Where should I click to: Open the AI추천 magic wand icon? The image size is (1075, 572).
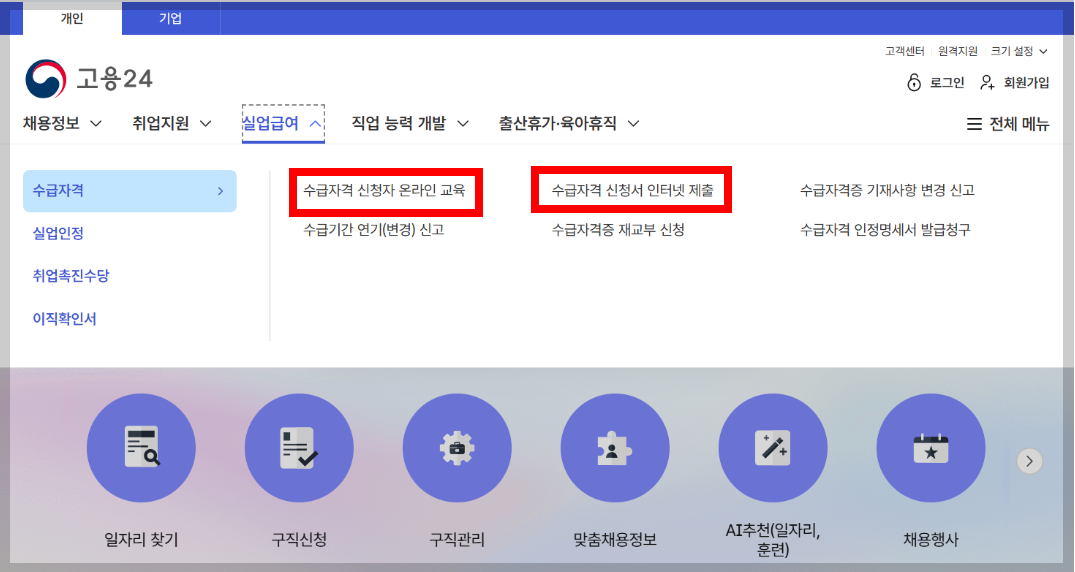tap(773, 448)
